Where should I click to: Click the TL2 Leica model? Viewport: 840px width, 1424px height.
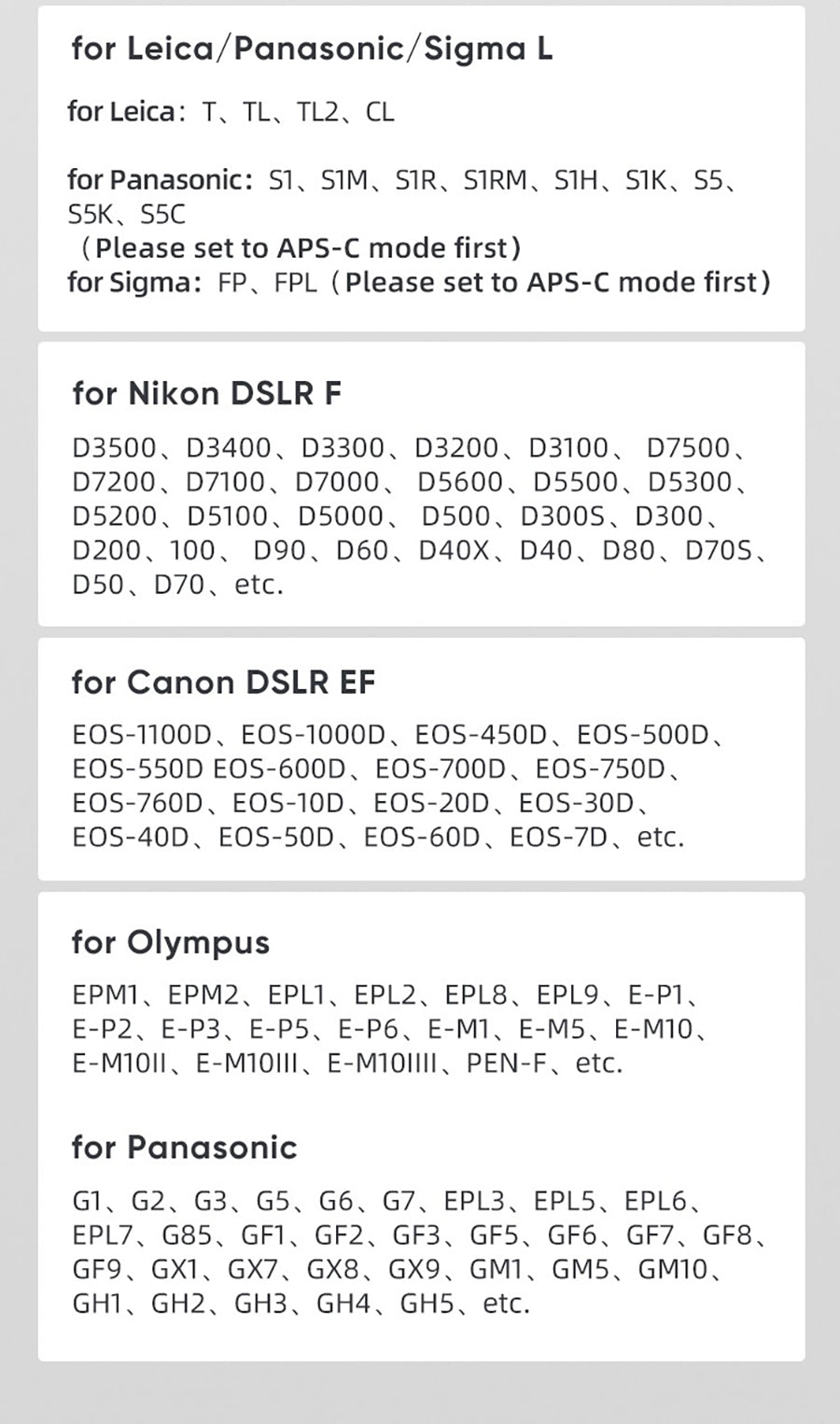pyautogui.click(x=317, y=112)
